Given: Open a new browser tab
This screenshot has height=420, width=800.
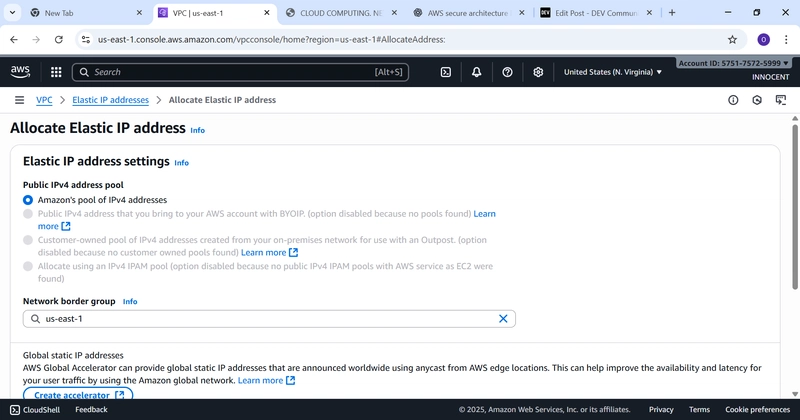Looking at the screenshot, I should point(672,13).
